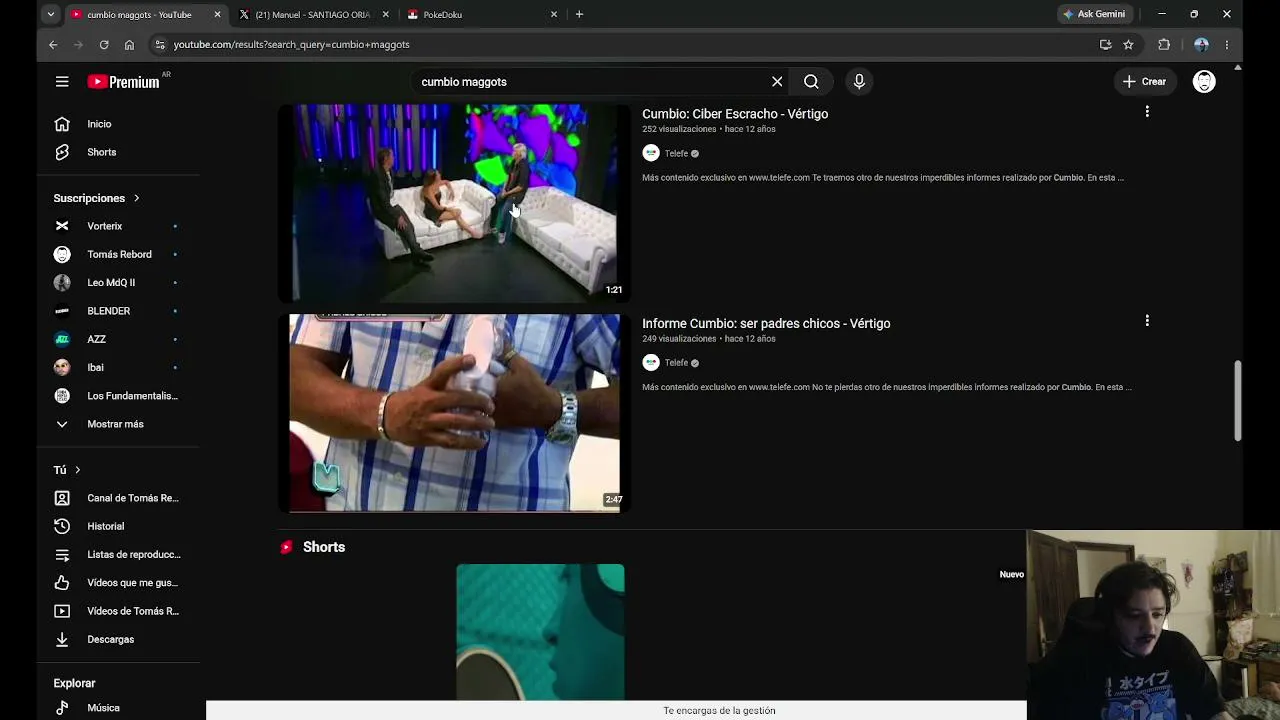Expand the Tú section
The height and width of the screenshot is (720, 1280).
67,470
